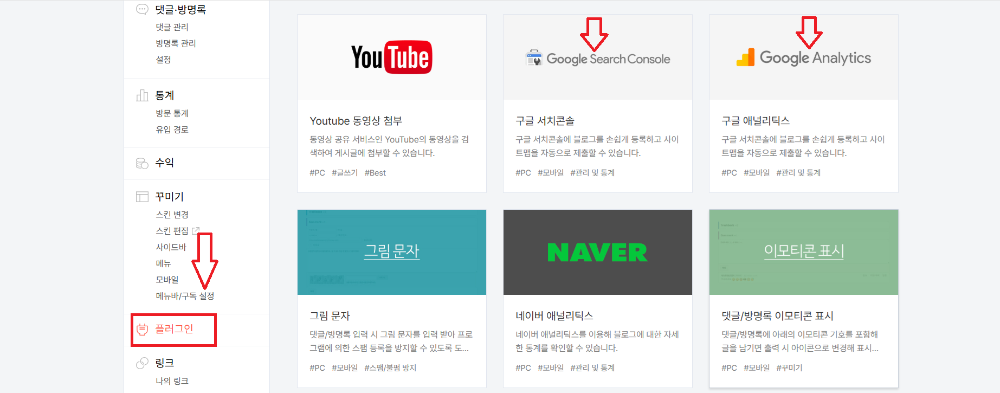Click the #Best tag on the Youtube card
The width and height of the screenshot is (1000, 393).
coord(376,172)
